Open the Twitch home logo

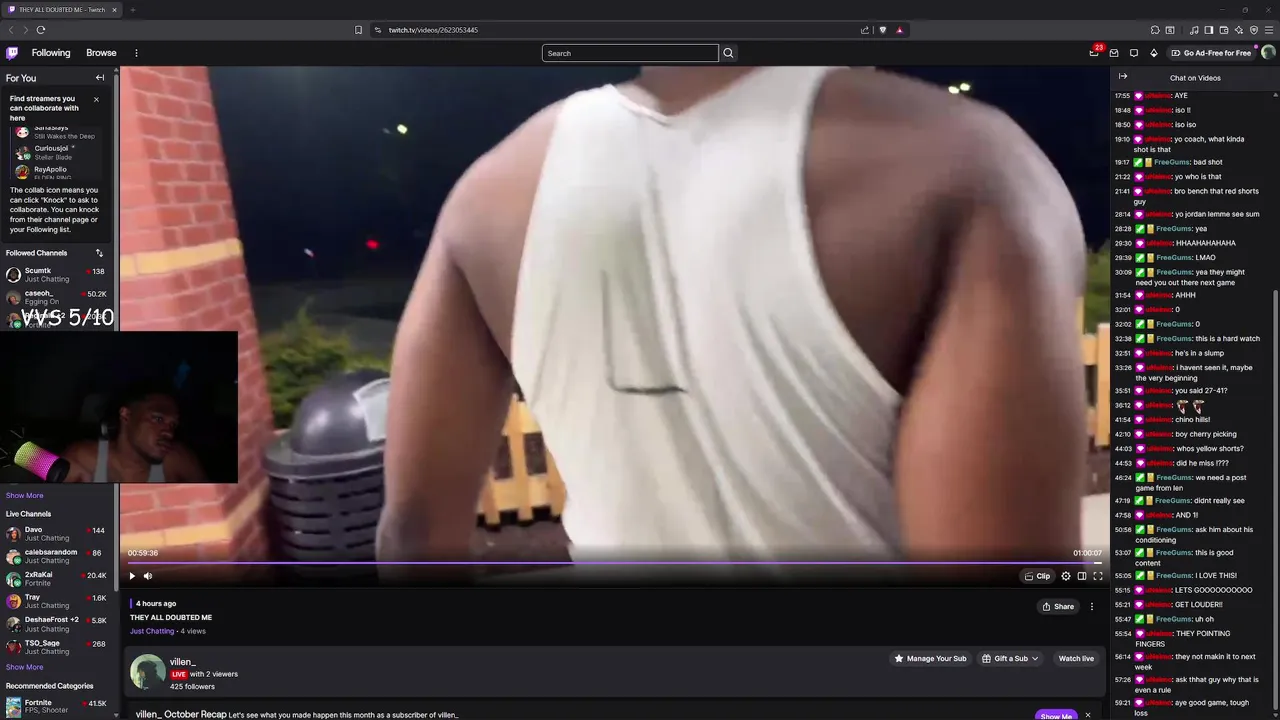coord(12,53)
